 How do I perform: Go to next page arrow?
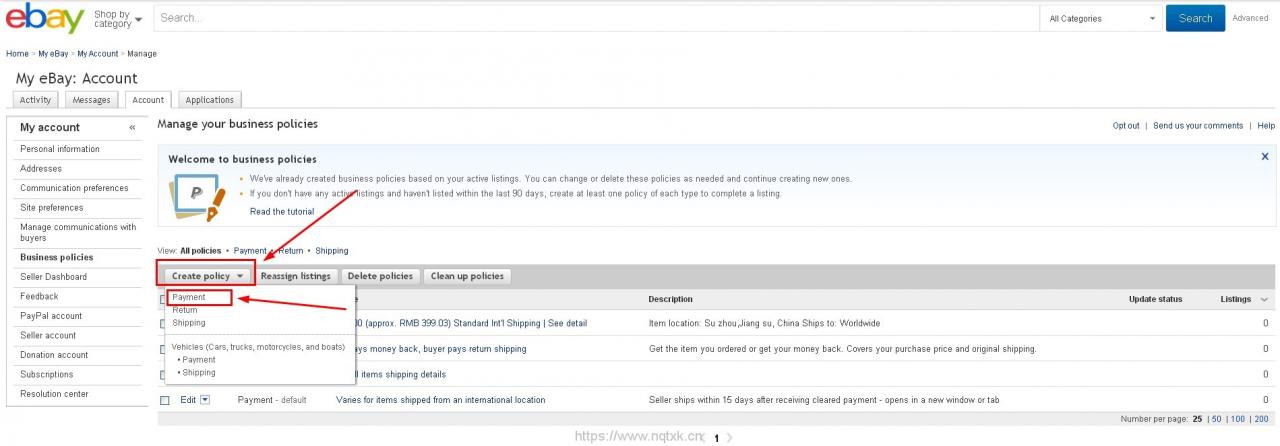[729, 438]
